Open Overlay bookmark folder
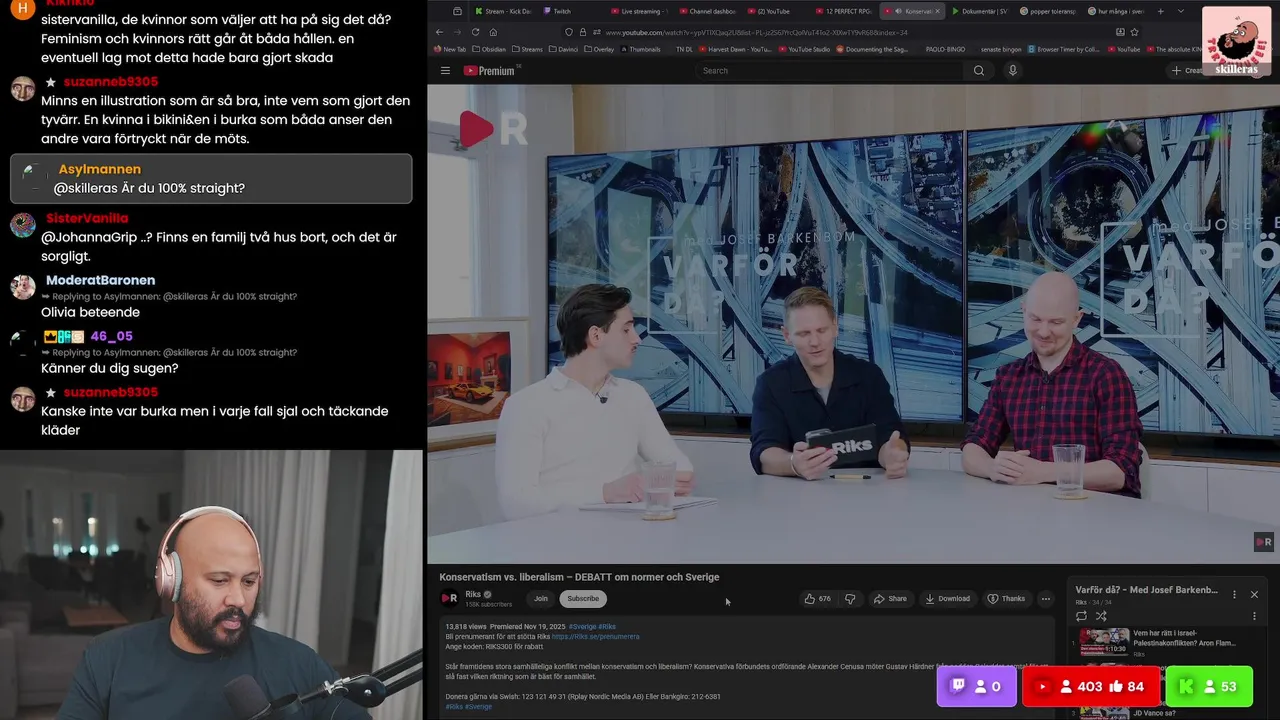This screenshot has width=1280, height=720. pos(599,49)
